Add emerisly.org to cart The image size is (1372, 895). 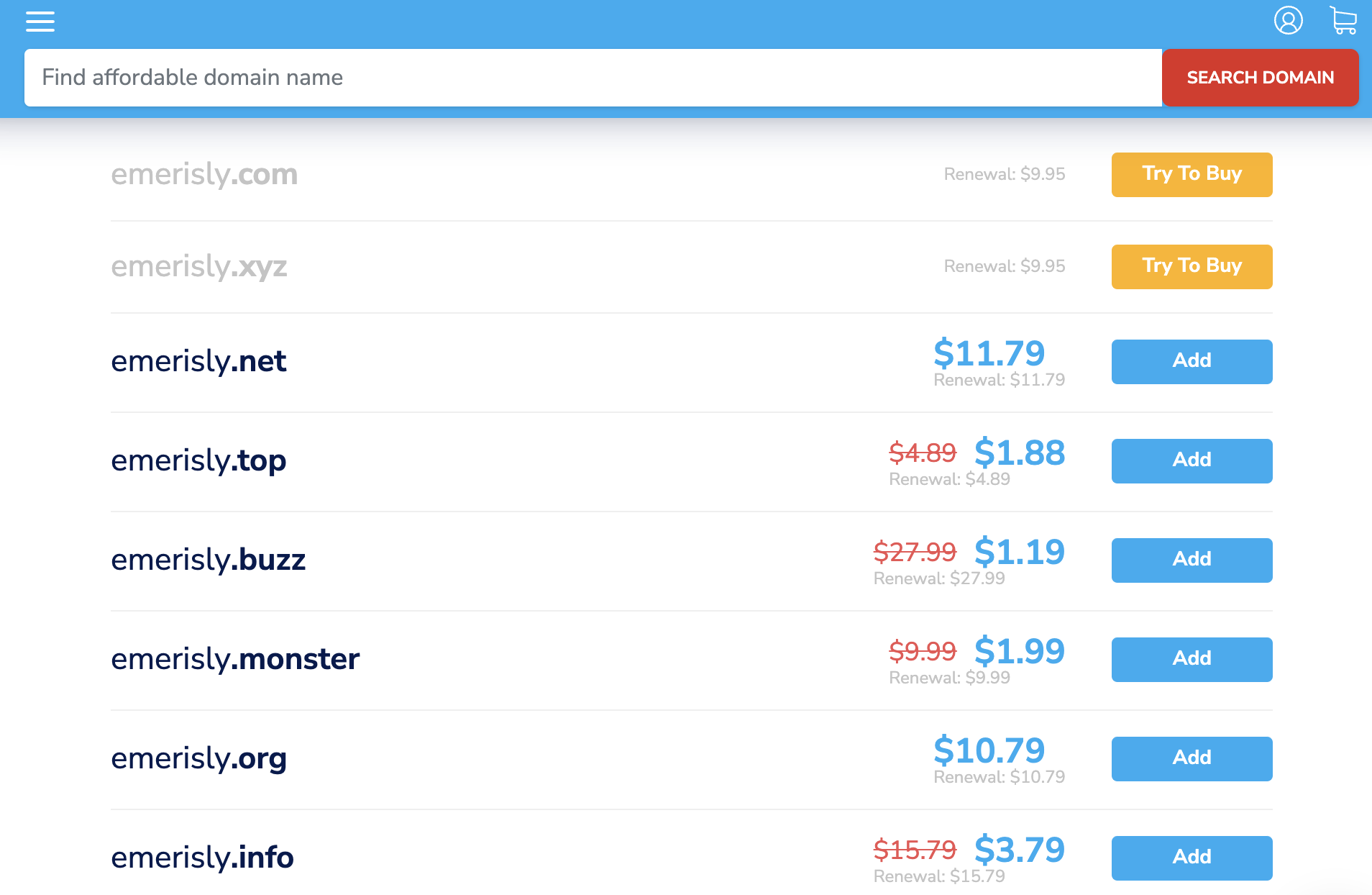point(1192,758)
